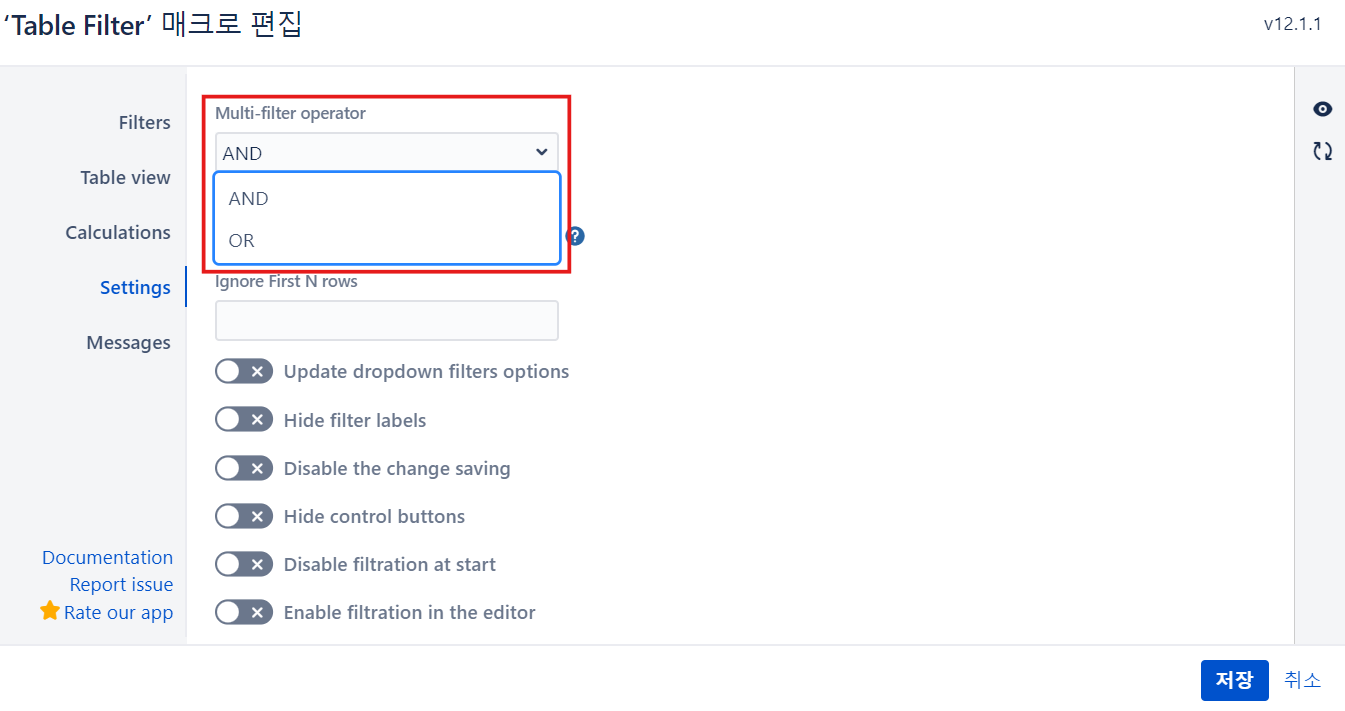The image size is (1345, 711).
Task: Click the eye preview icon
Action: point(1322,110)
